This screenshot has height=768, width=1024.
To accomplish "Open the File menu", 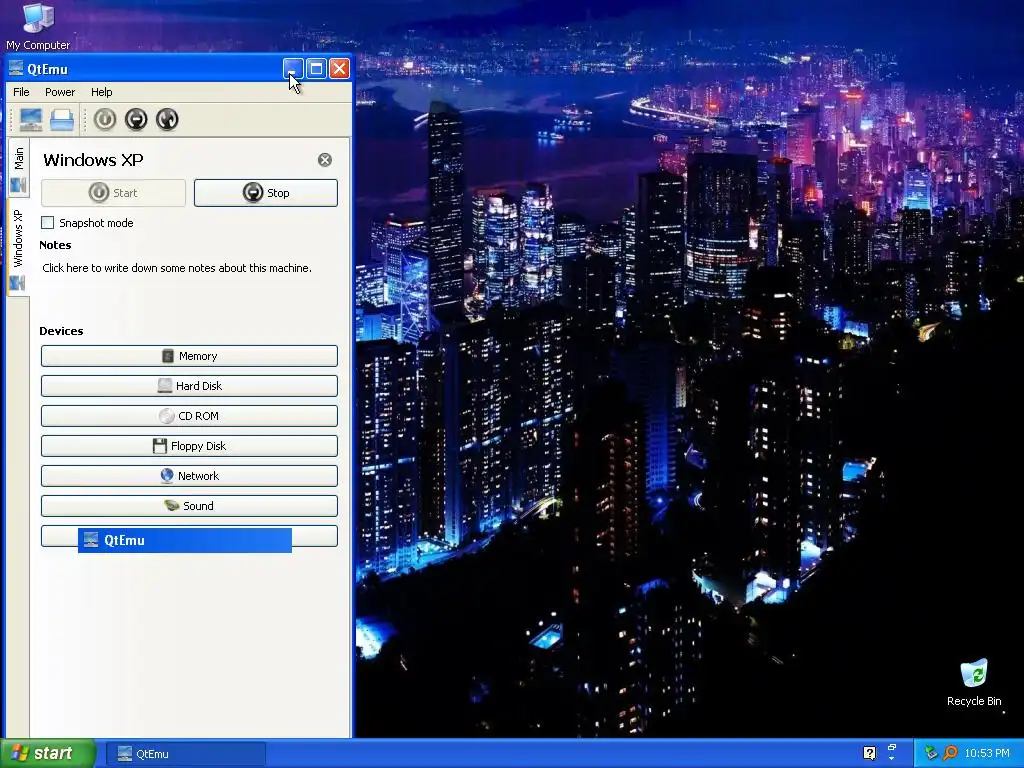I will coord(21,92).
